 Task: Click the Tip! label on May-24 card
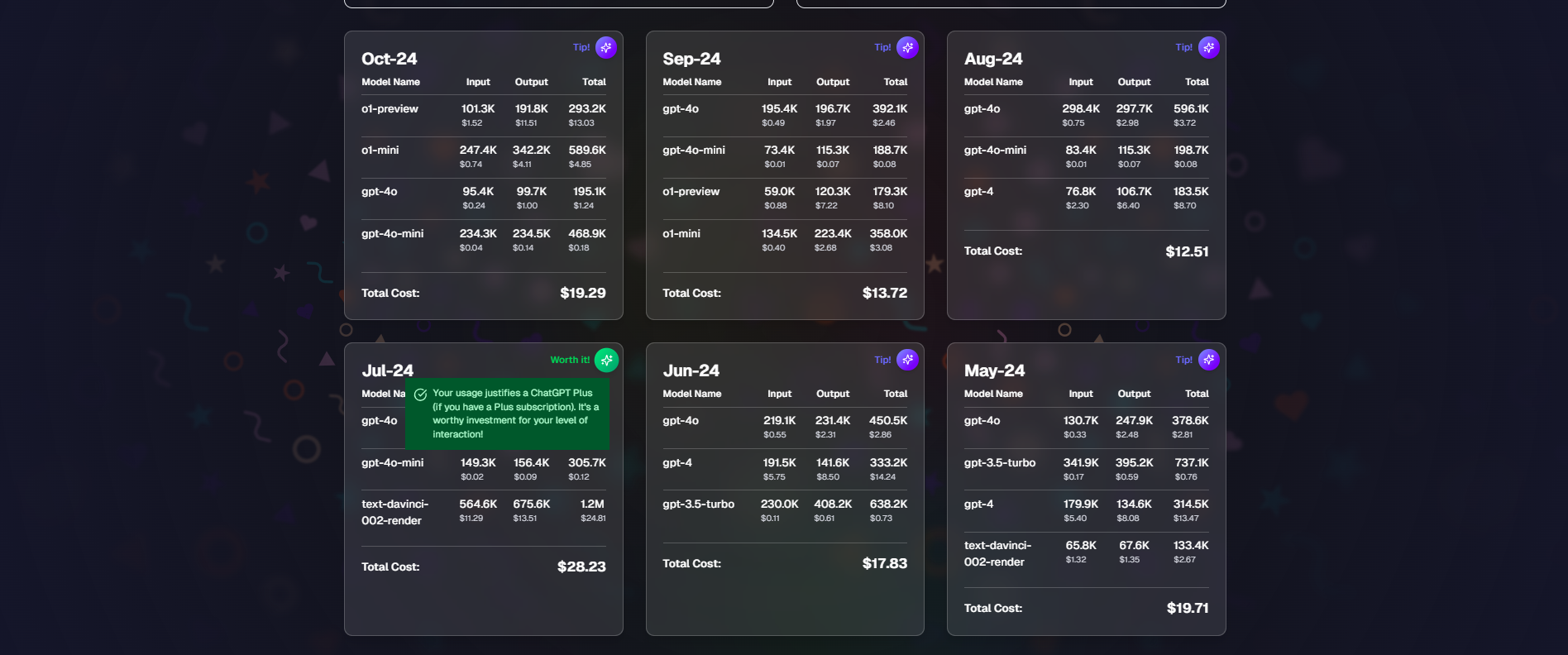click(x=1184, y=360)
